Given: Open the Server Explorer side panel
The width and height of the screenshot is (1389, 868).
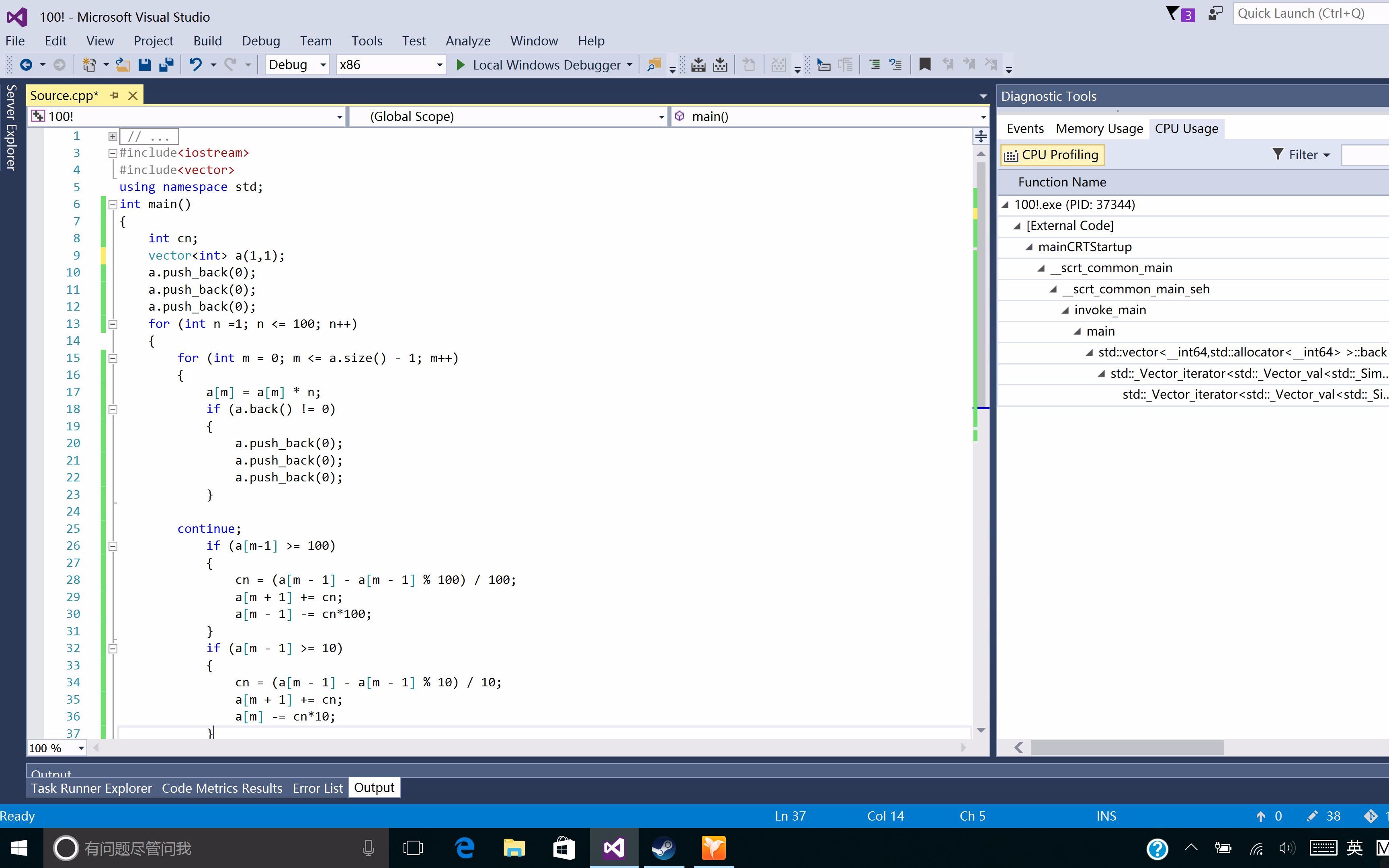Looking at the screenshot, I should point(11,127).
